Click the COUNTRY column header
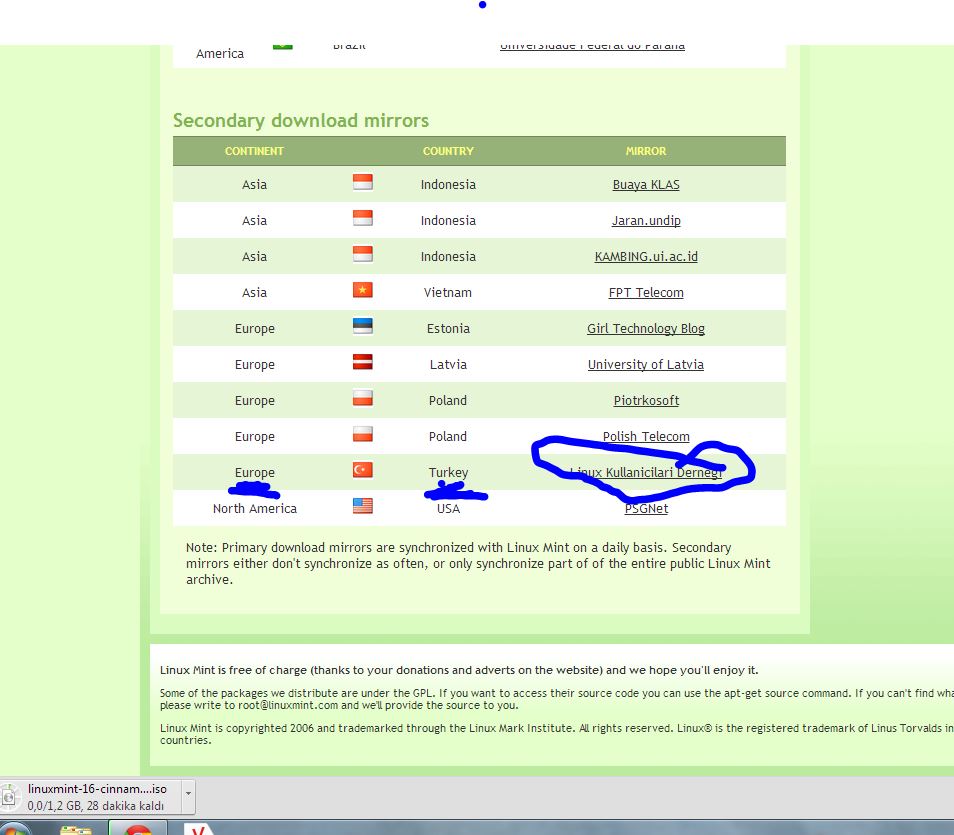This screenshot has height=835, width=954. point(448,151)
